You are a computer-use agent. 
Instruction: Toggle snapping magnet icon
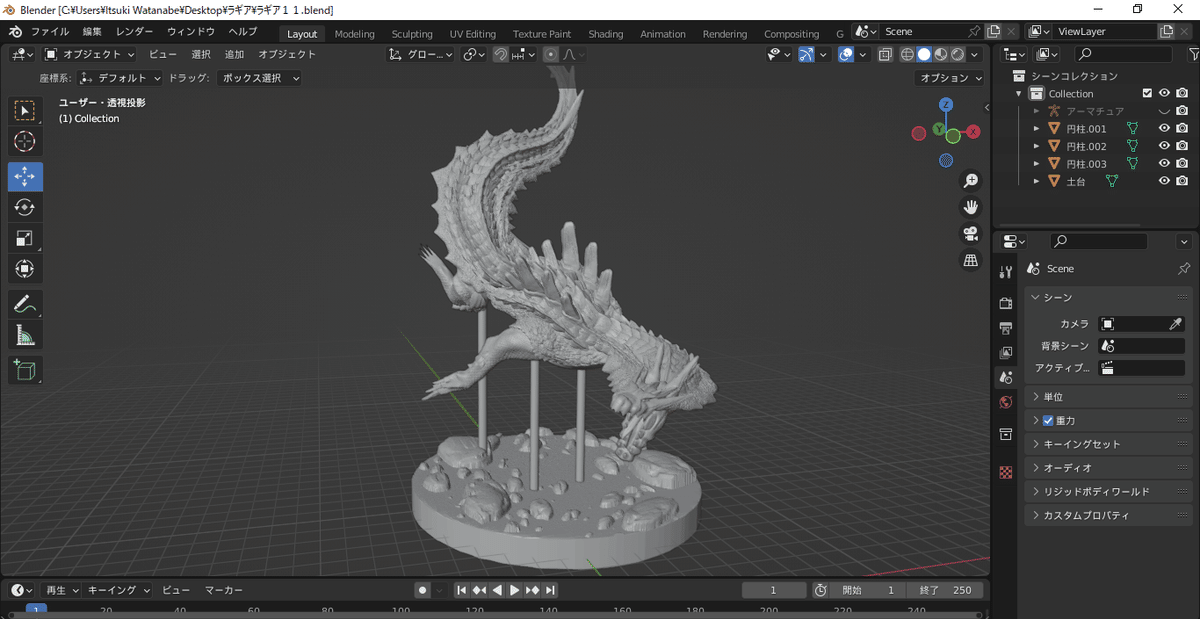[x=501, y=55]
